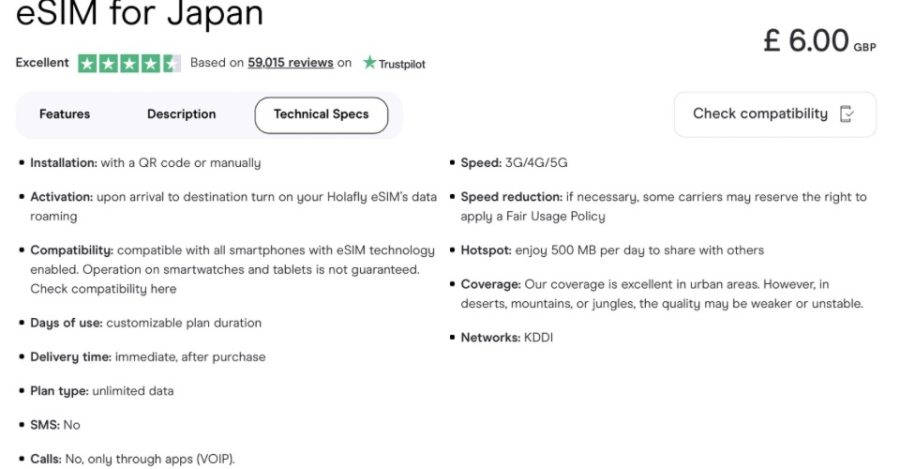
Task: Open the 59,015 reviews link
Action: pyautogui.click(x=290, y=63)
